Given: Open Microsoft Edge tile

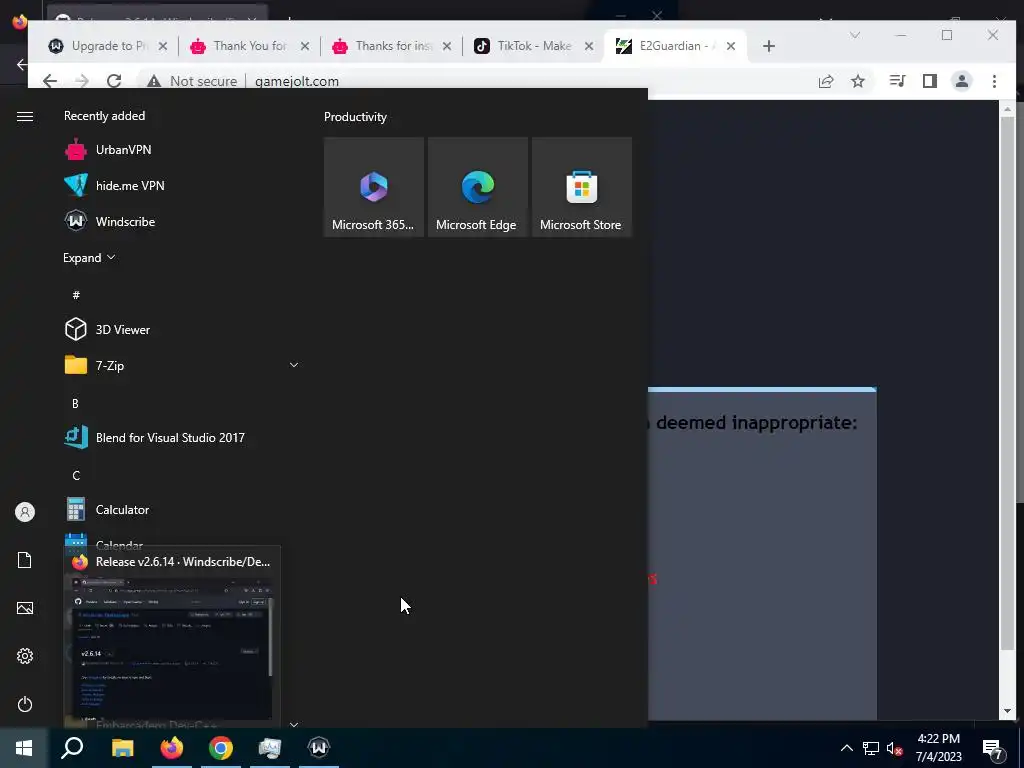Looking at the screenshot, I should [x=477, y=187].
